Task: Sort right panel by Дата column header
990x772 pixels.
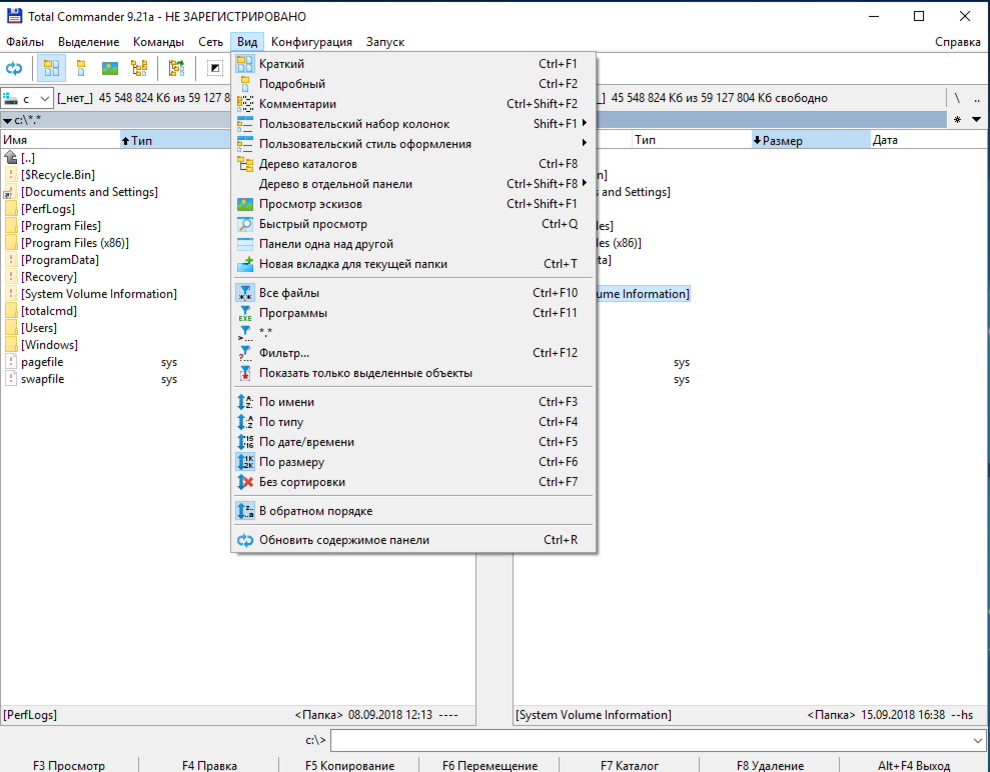Action: pos(928,140)
